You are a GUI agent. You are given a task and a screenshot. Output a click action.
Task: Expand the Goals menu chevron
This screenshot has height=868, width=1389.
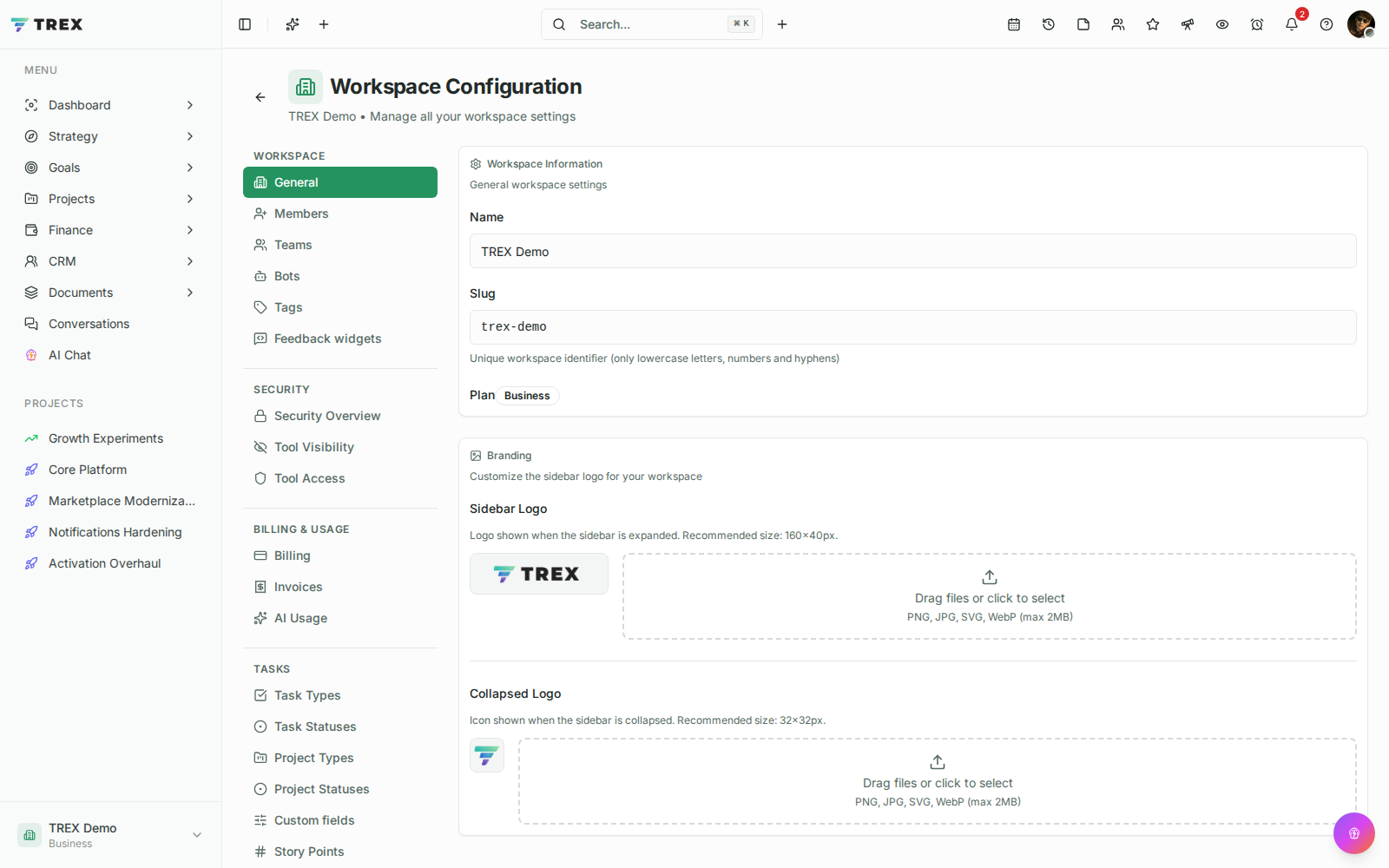(x=190, y=168)
